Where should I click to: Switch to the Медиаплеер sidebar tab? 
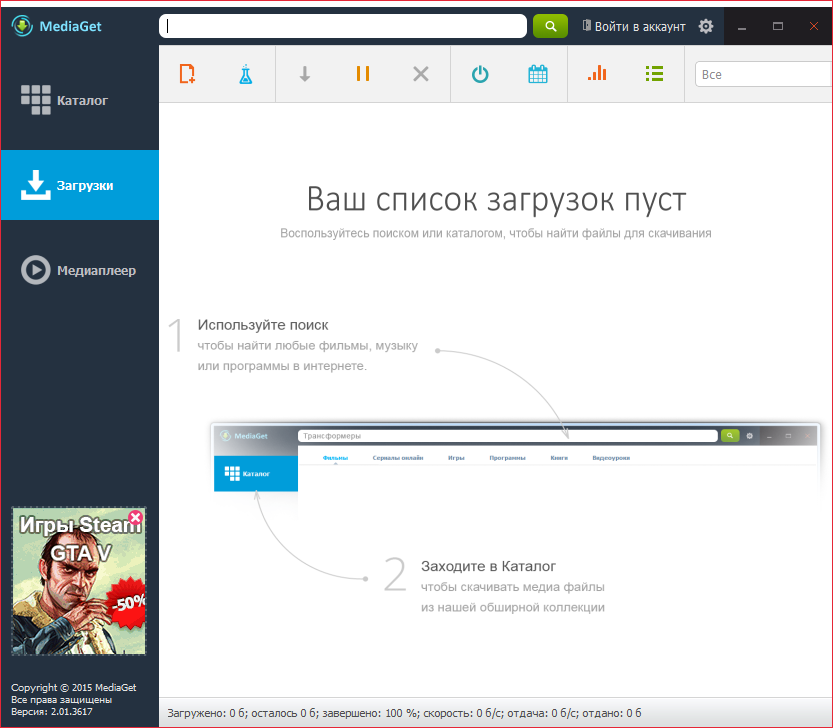click(x=79, y=270)
